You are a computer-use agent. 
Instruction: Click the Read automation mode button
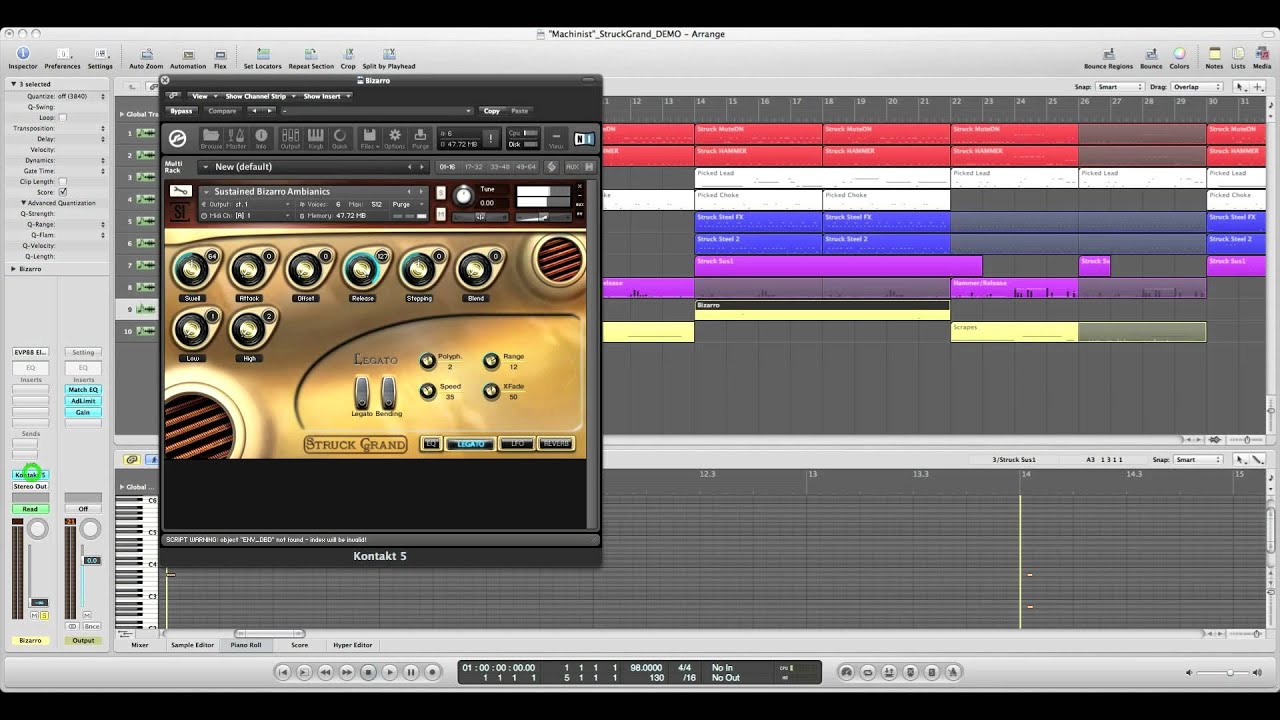(30, 509)
